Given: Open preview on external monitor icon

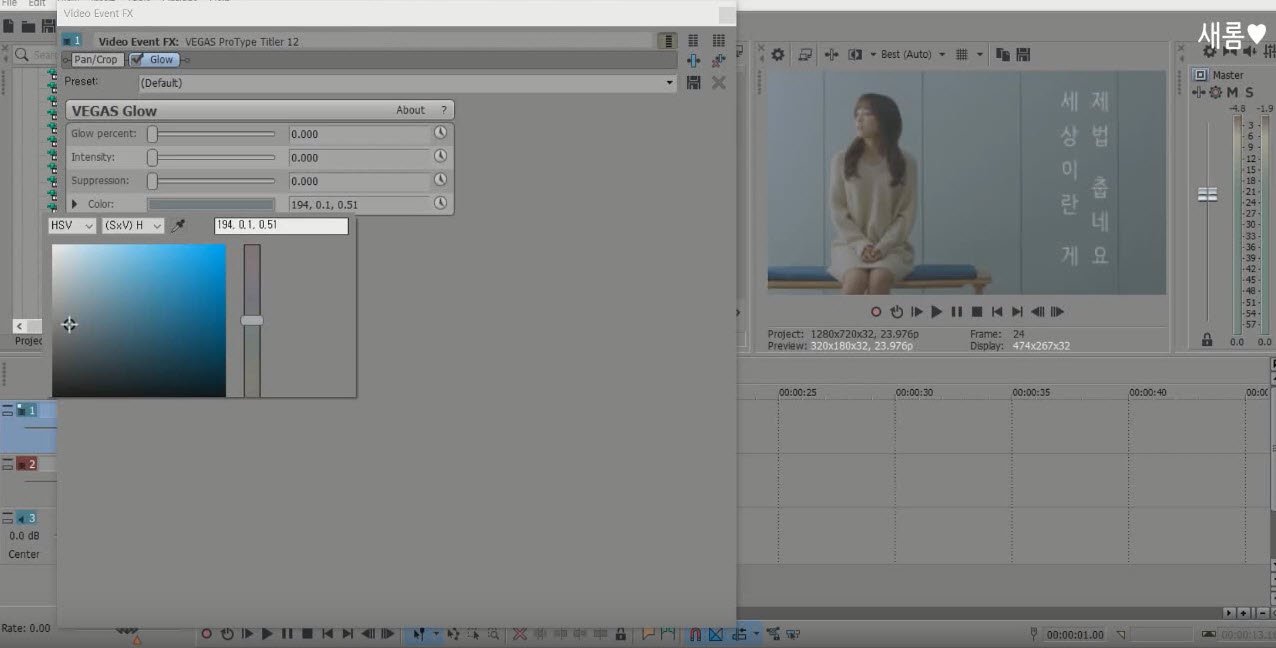Looking at the screenshot, I should pyautogui.click(x=805, y=54).
